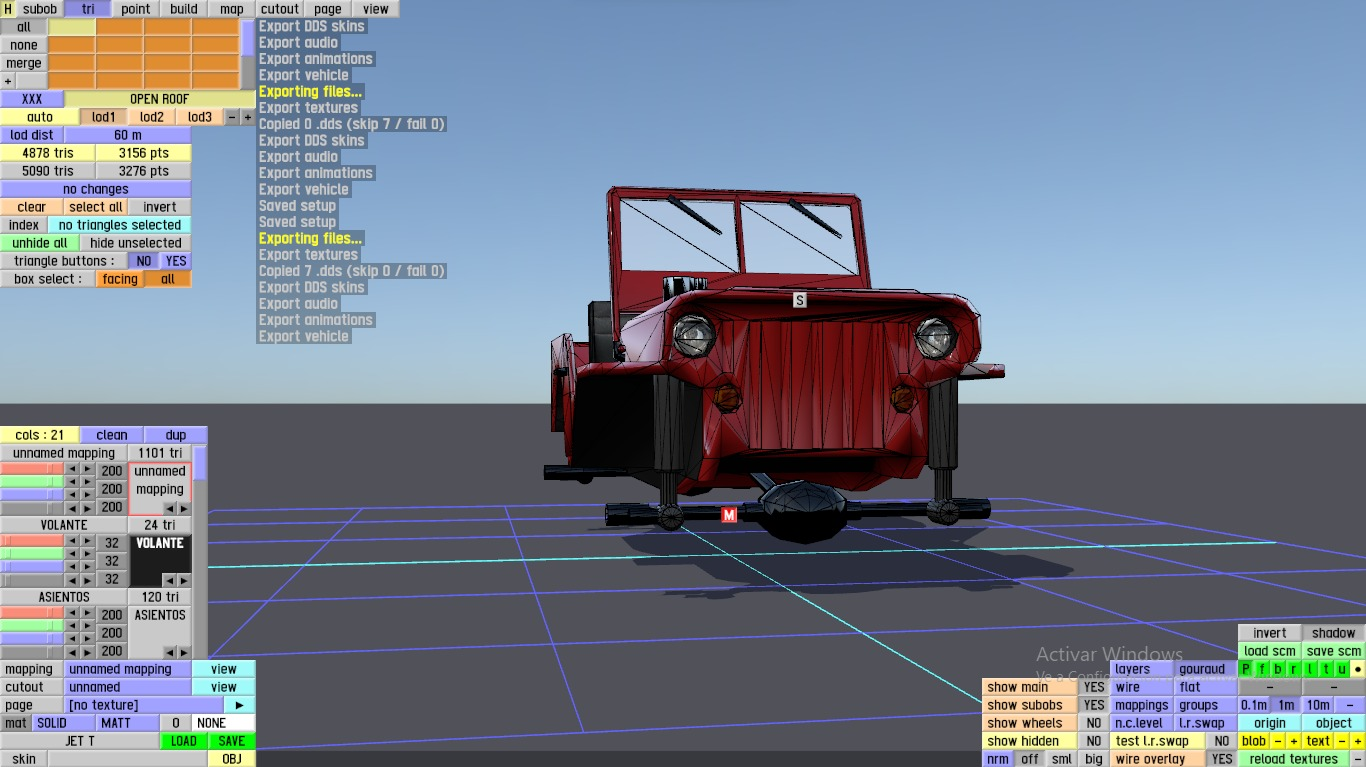Click the select all button
The width and height of the screenshot is (1366, 767).
pos(96,207)
